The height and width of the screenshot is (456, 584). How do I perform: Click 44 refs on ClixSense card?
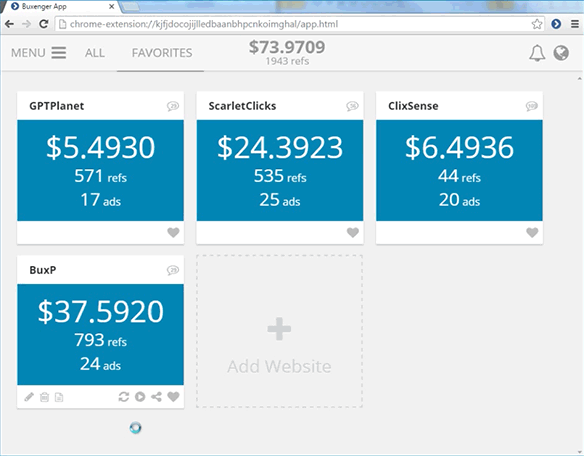click(x=459, y=176)
